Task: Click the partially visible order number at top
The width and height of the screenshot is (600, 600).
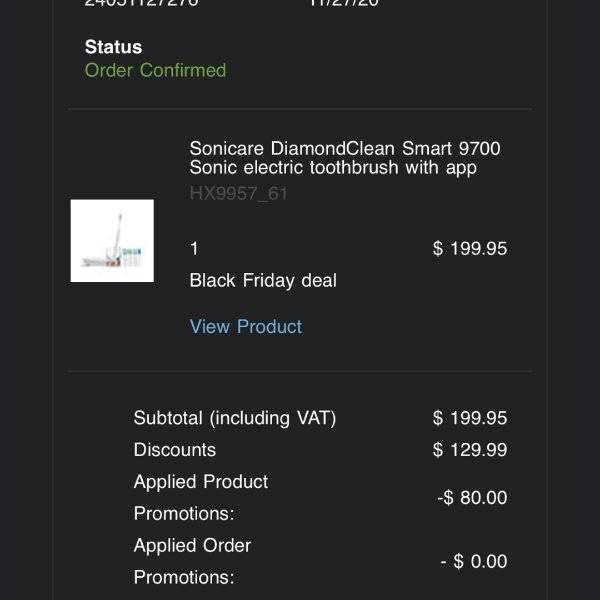Action: [x=142, y=3]
